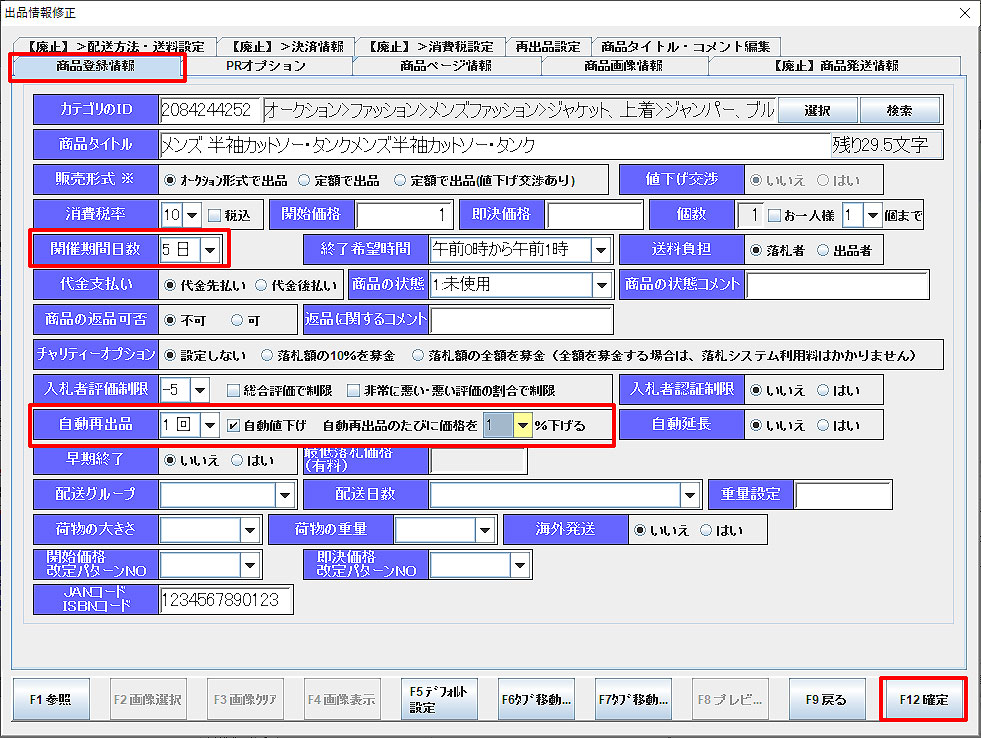Click the カテゴリ 検索 button
The height and width of the screenshot is (738, 981).
click(x=899, y=110)
